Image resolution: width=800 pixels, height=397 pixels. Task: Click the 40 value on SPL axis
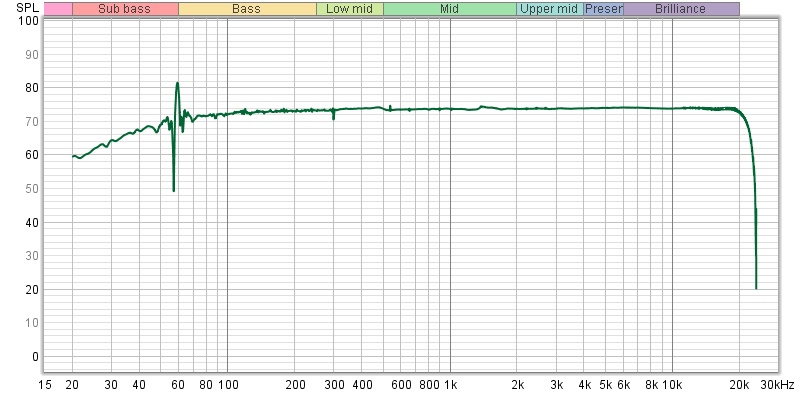tap(32, 222)
